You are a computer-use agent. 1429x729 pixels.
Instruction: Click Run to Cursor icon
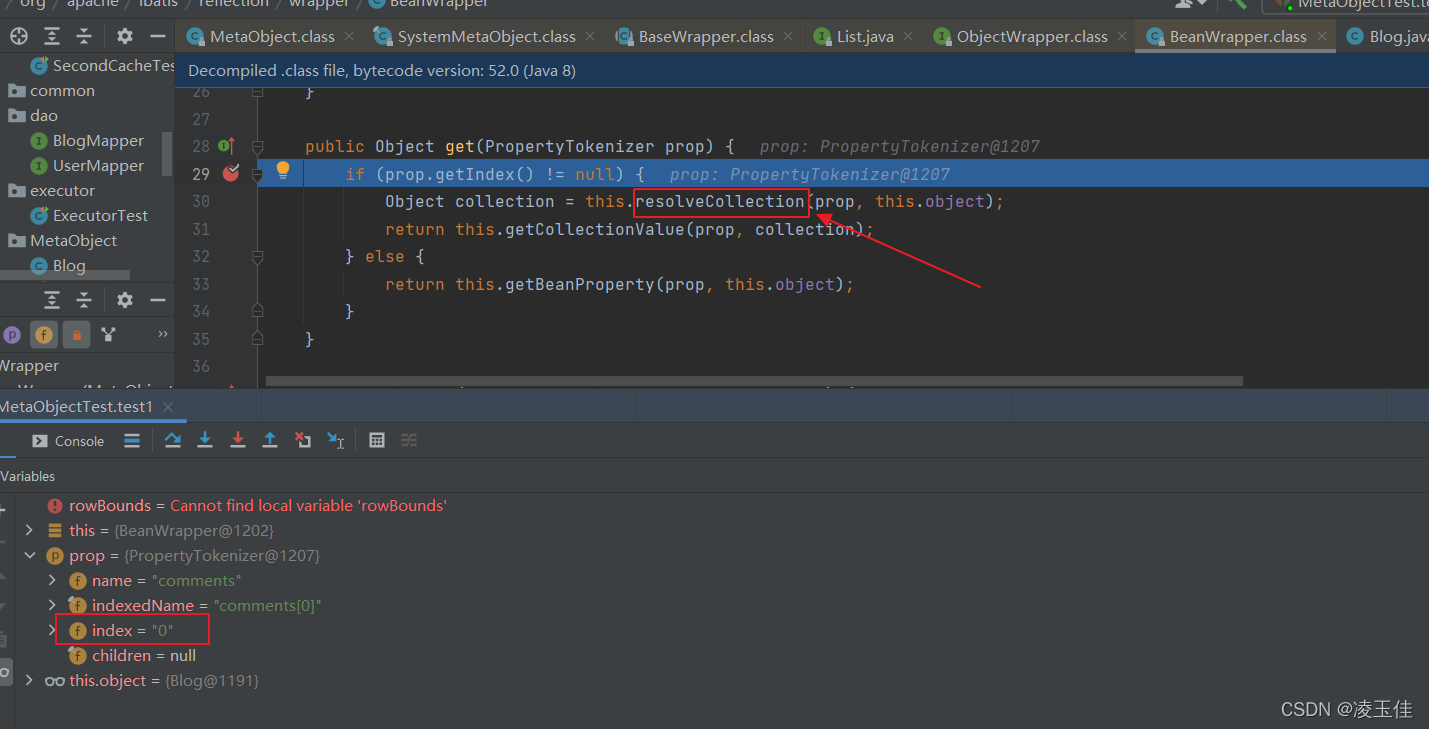[x=335, y=440]
